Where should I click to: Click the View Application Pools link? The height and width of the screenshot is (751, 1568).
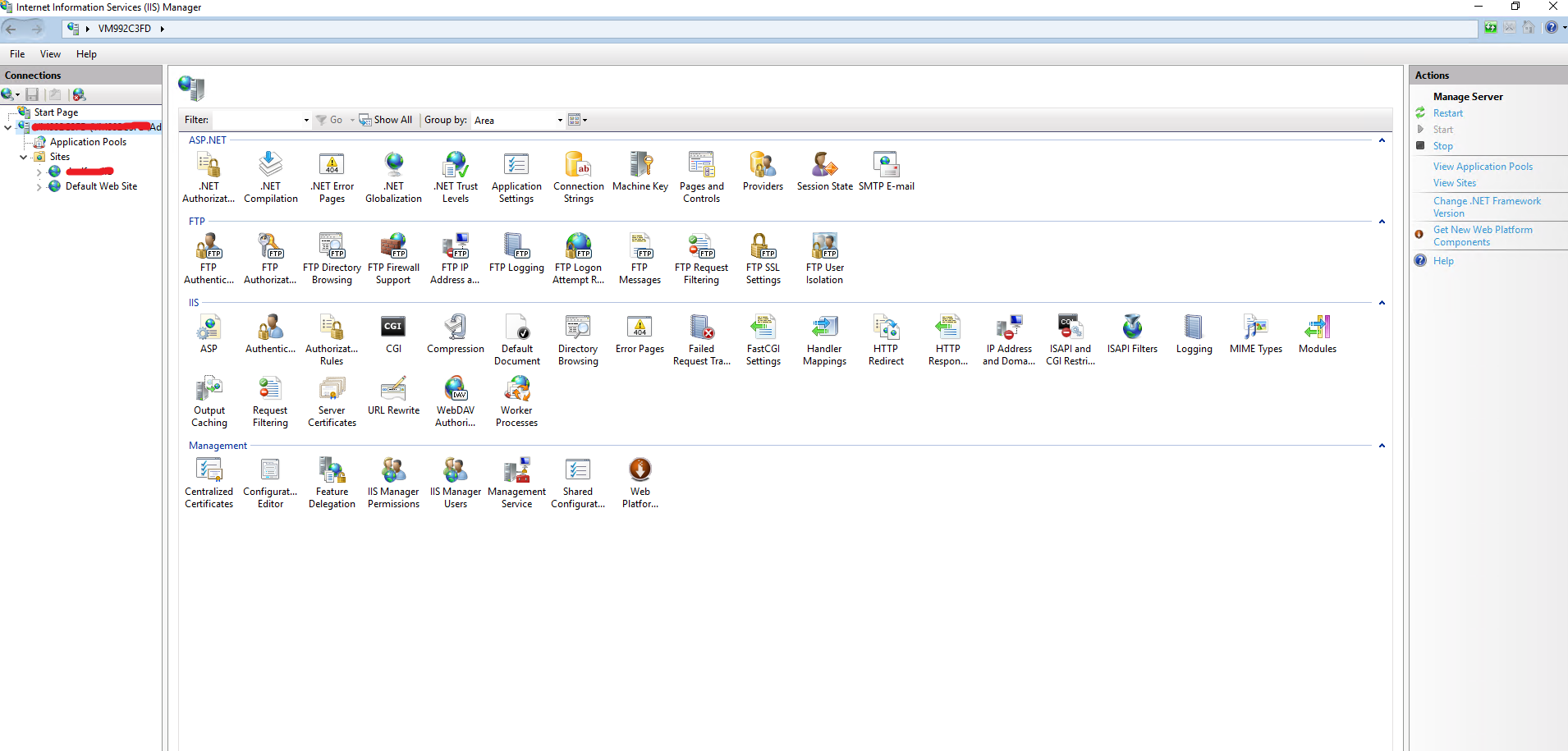pos(1483,167)
